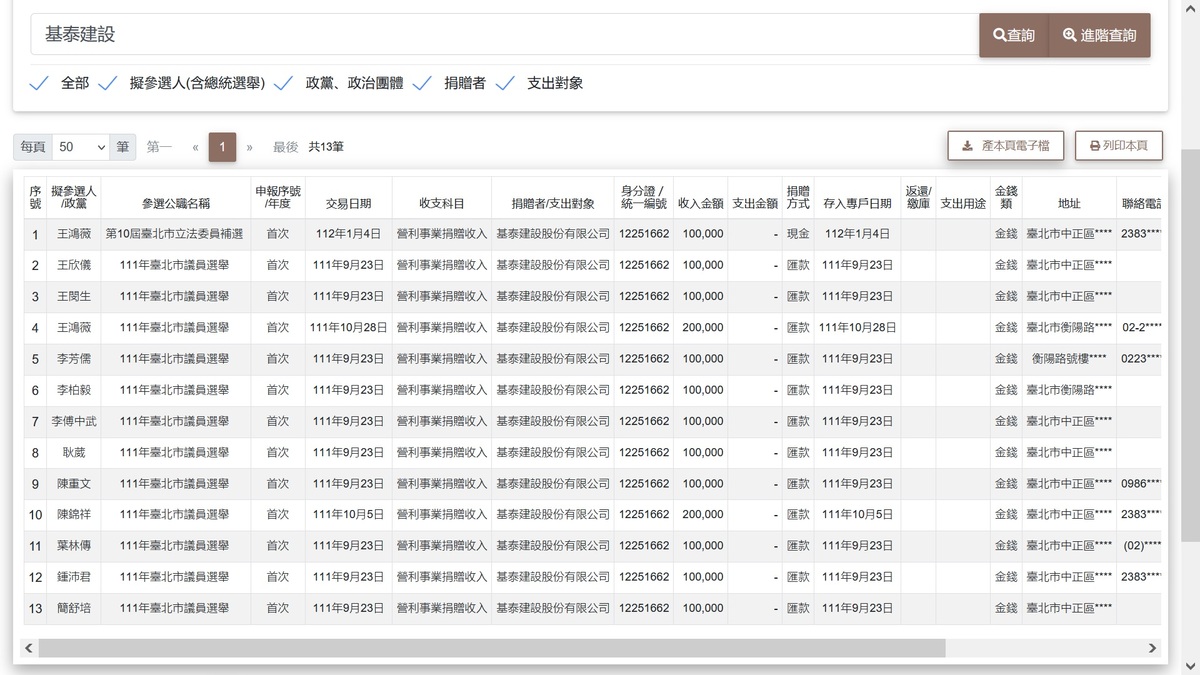Click the 捐贈者/支出對象 column header

[x=553, y=197]
